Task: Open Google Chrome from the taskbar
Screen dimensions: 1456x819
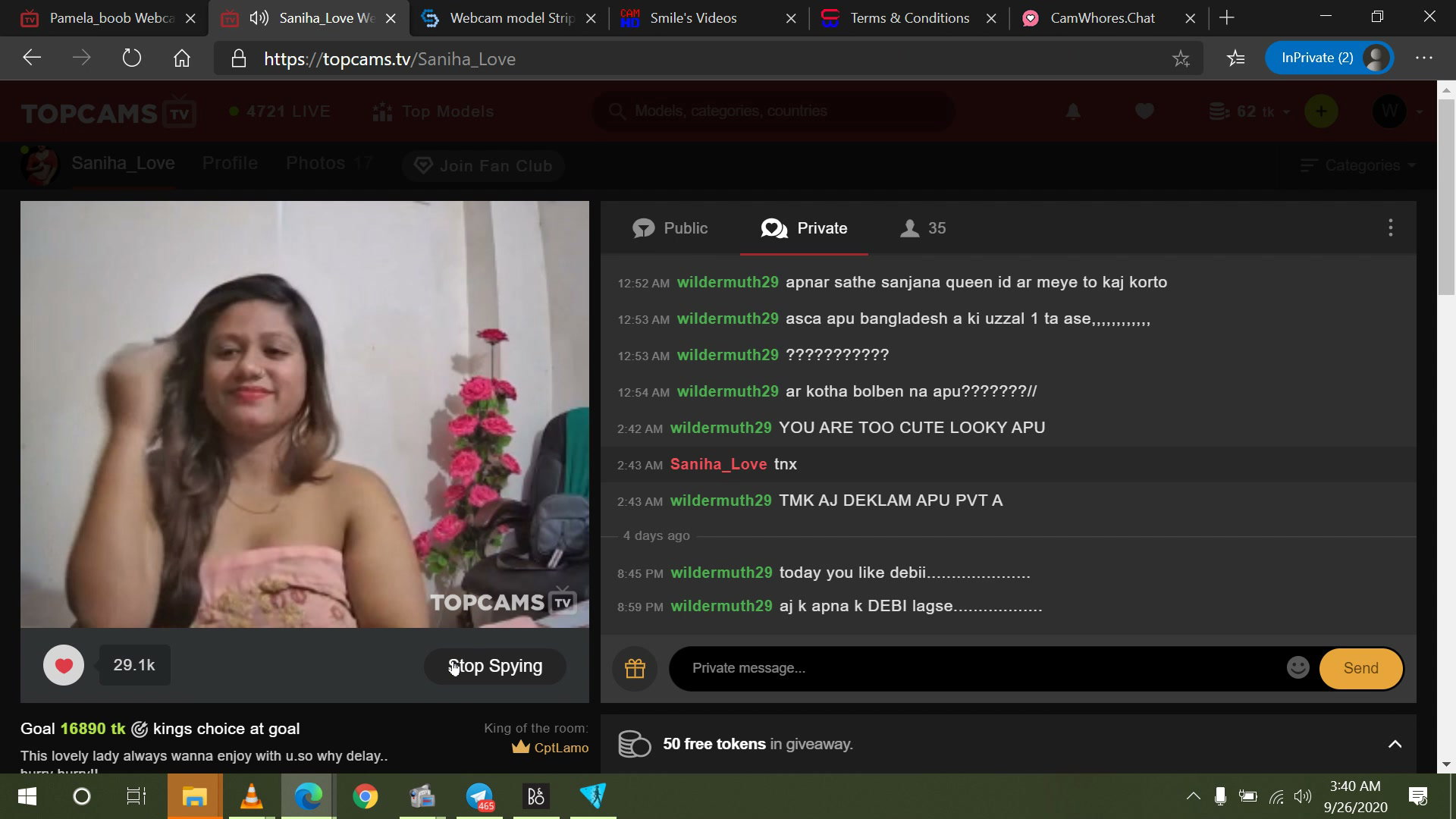Action: tap(366, 796)
